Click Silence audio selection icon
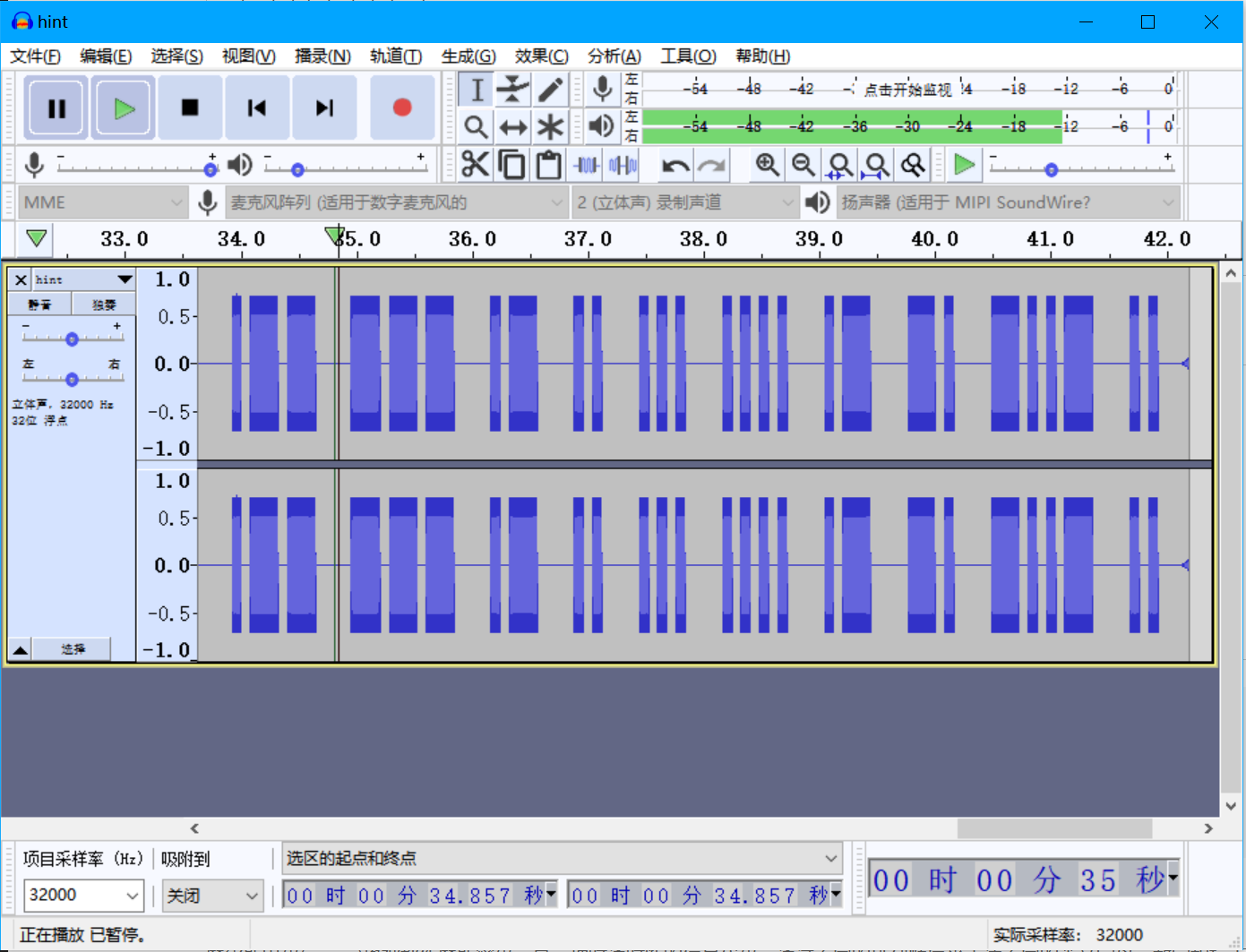 click(x=623, y=165)
